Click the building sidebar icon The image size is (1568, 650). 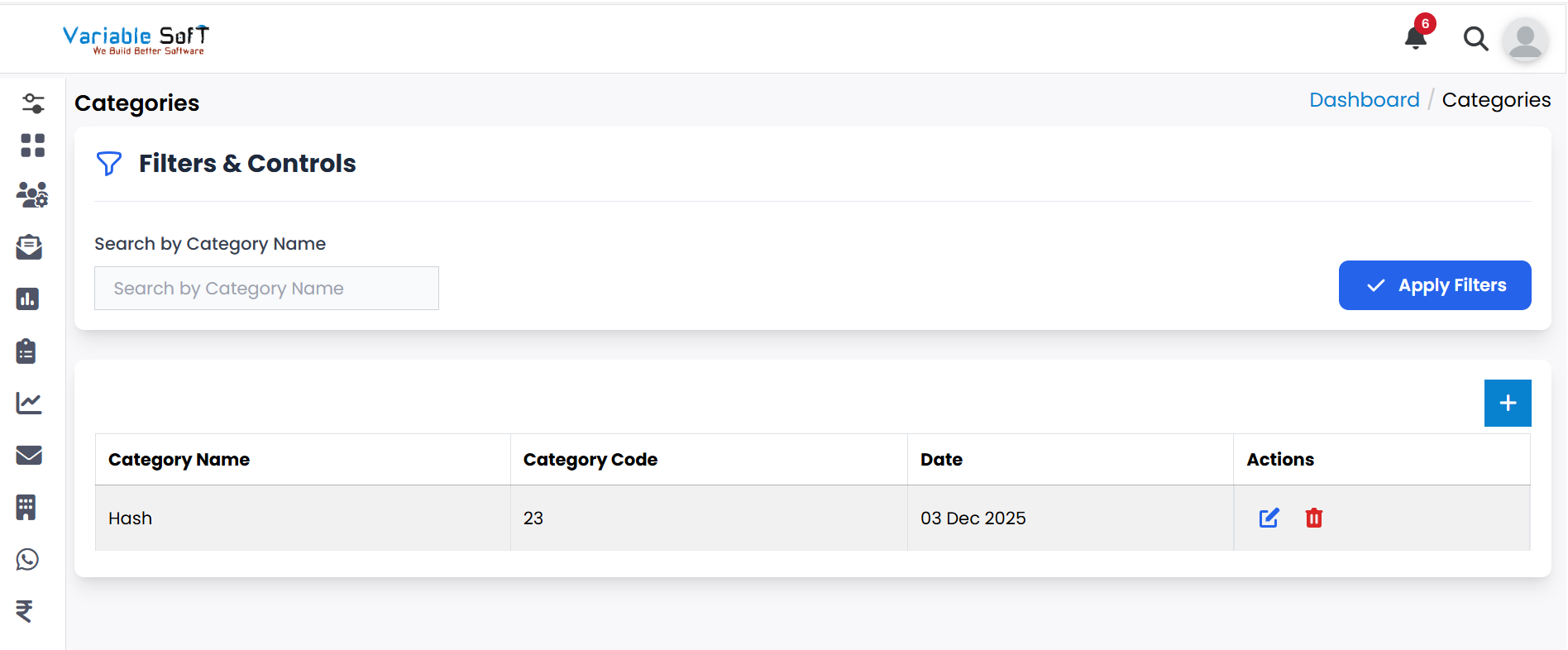tap(26, 507)
